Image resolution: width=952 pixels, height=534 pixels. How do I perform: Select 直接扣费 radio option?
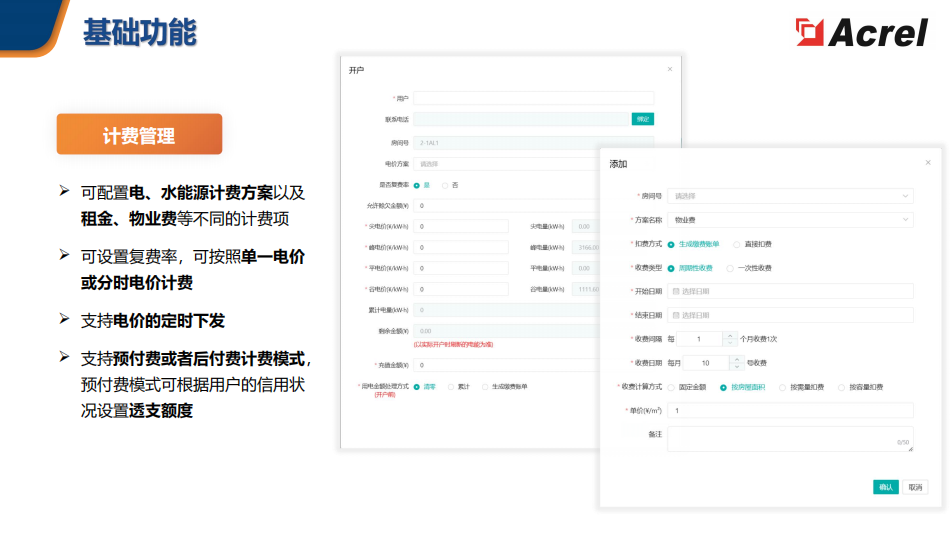click(x=752, y=245)
